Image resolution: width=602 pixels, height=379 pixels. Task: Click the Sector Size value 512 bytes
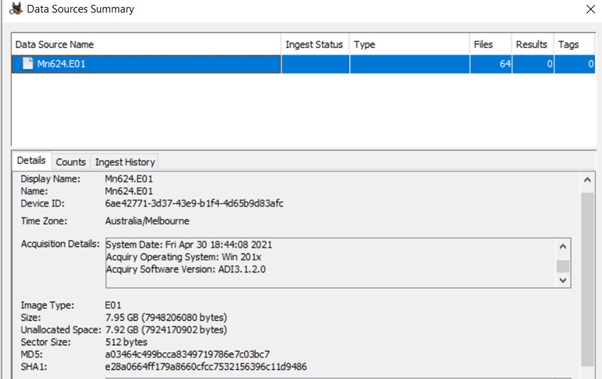[126, 342]
